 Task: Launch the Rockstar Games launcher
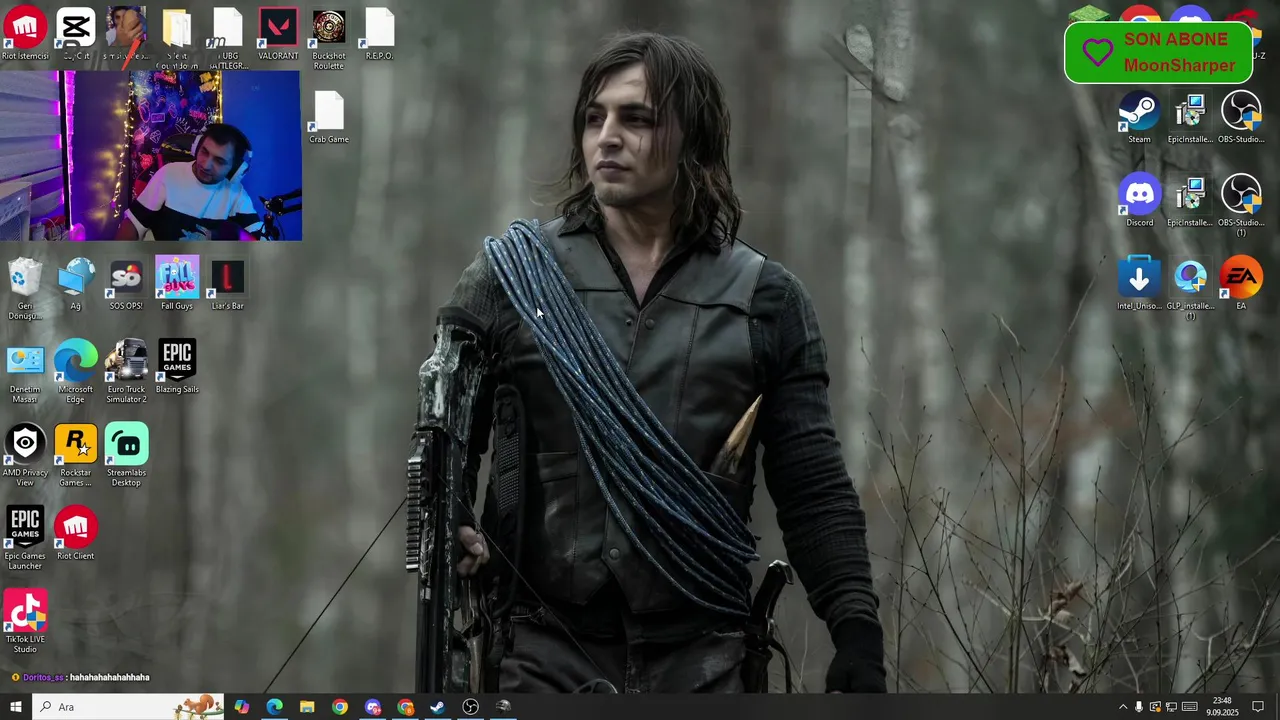click(76, 456)
